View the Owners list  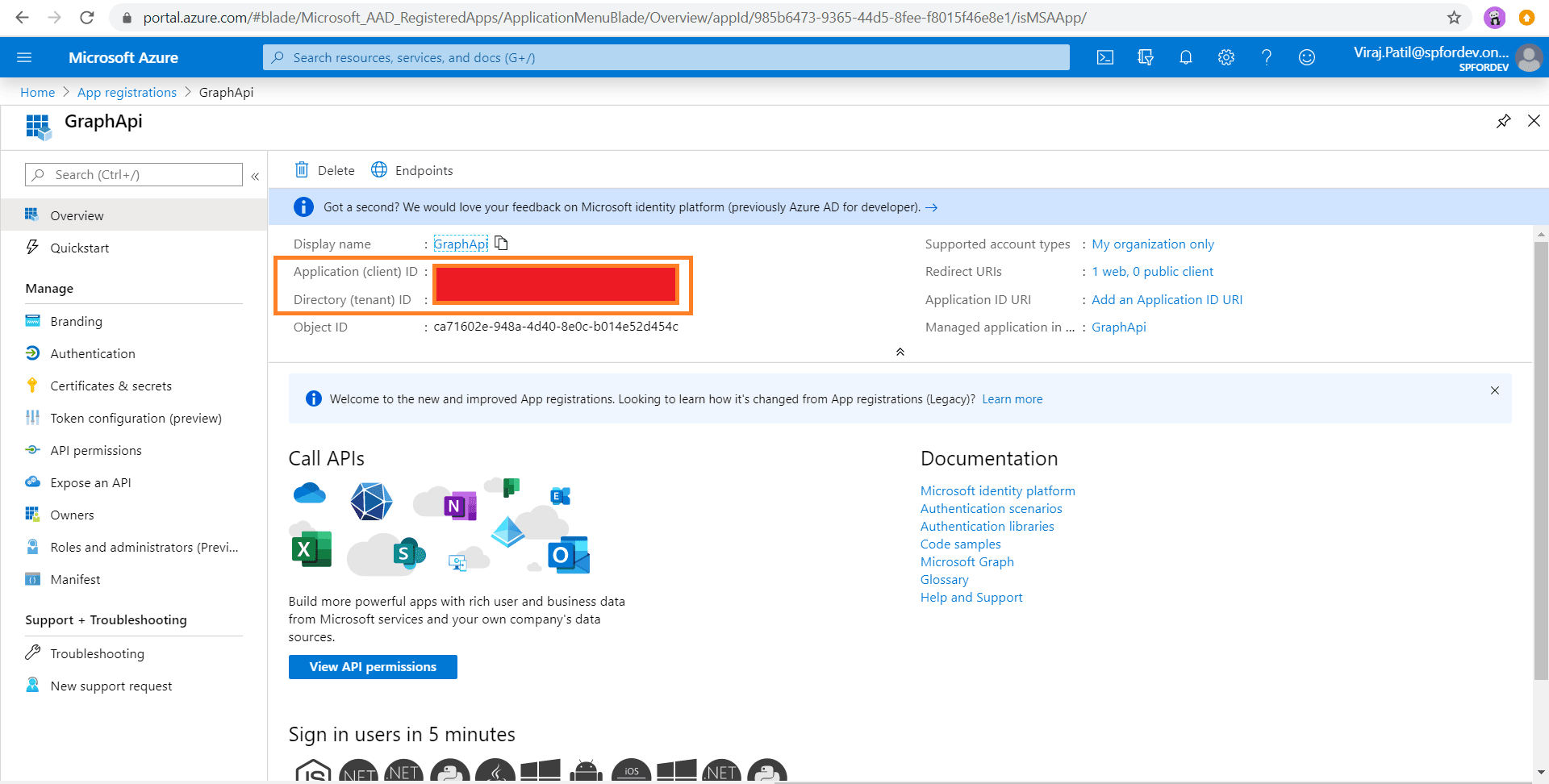coord(134,515)
